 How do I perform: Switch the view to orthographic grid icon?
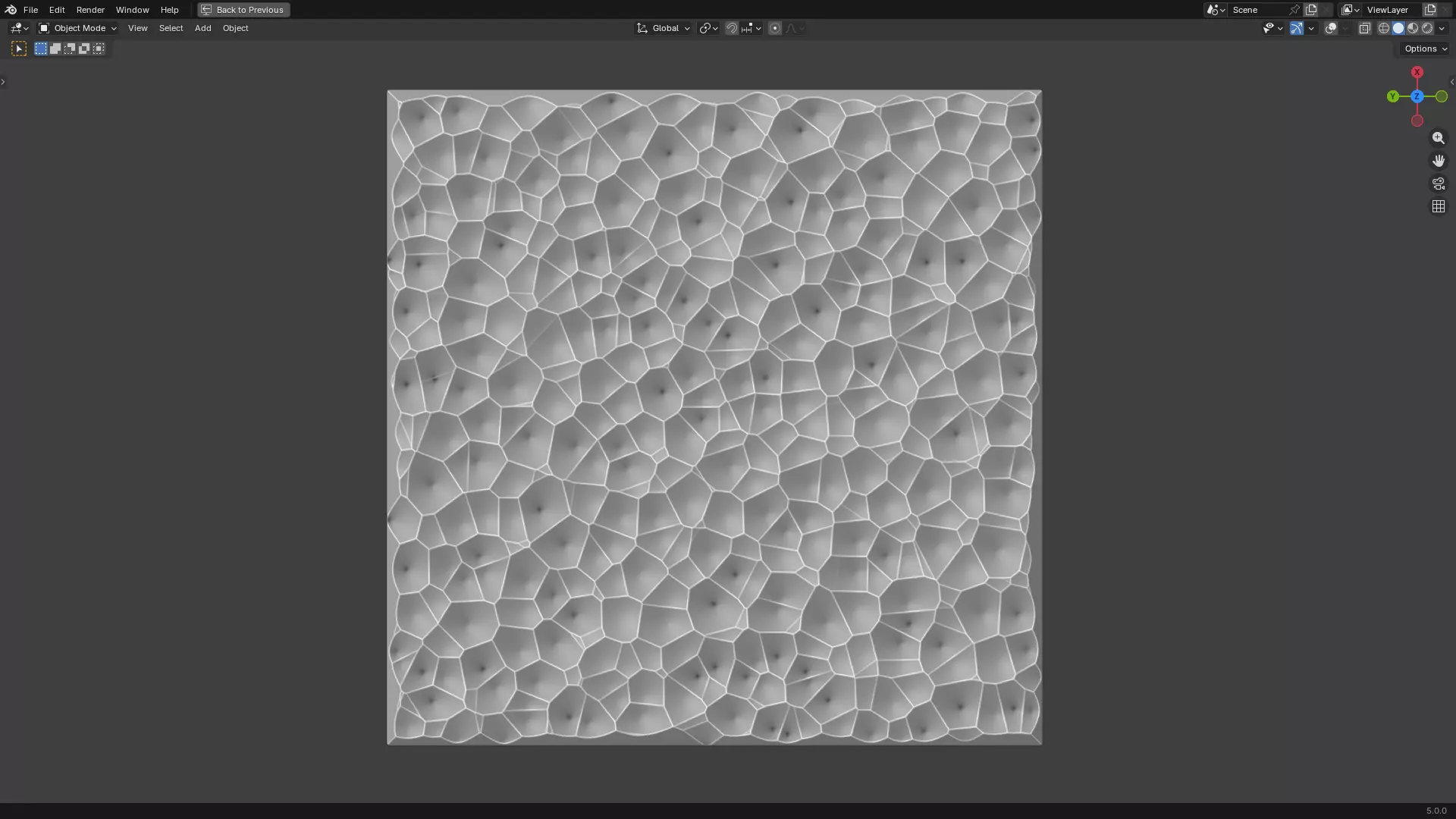1438,206
